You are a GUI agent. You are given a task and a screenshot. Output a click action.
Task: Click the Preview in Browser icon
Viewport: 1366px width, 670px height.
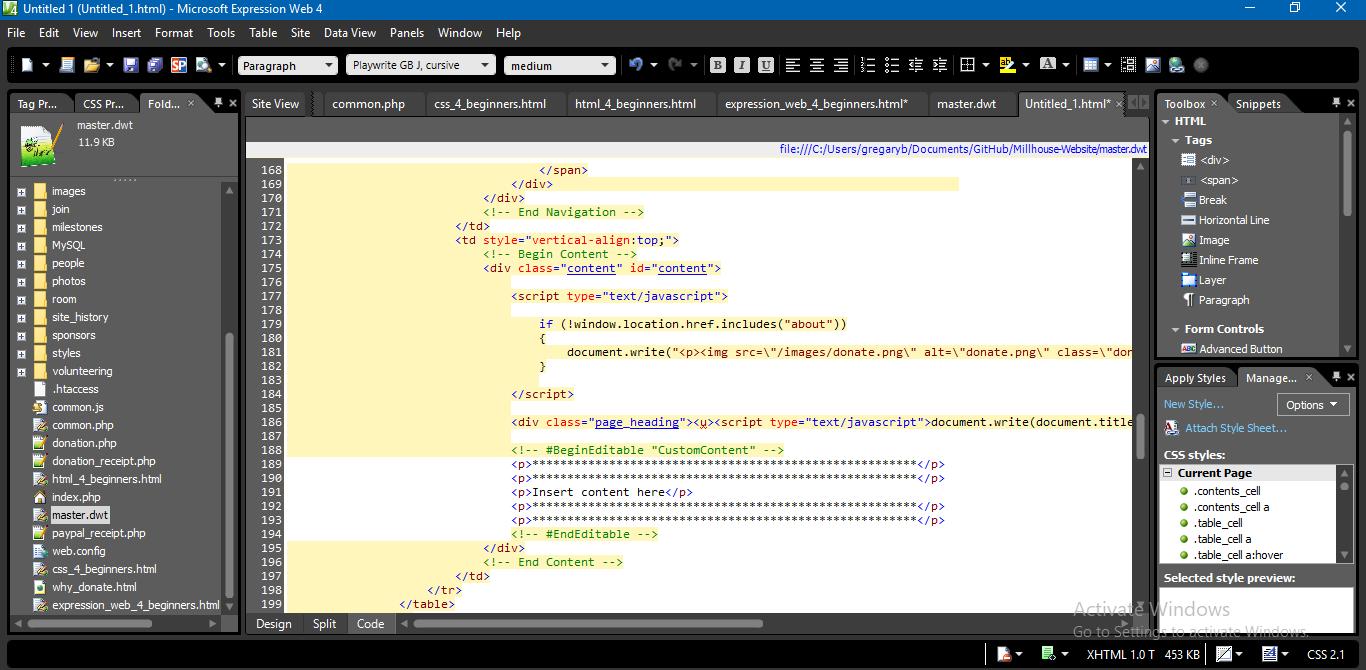point(204,65)
